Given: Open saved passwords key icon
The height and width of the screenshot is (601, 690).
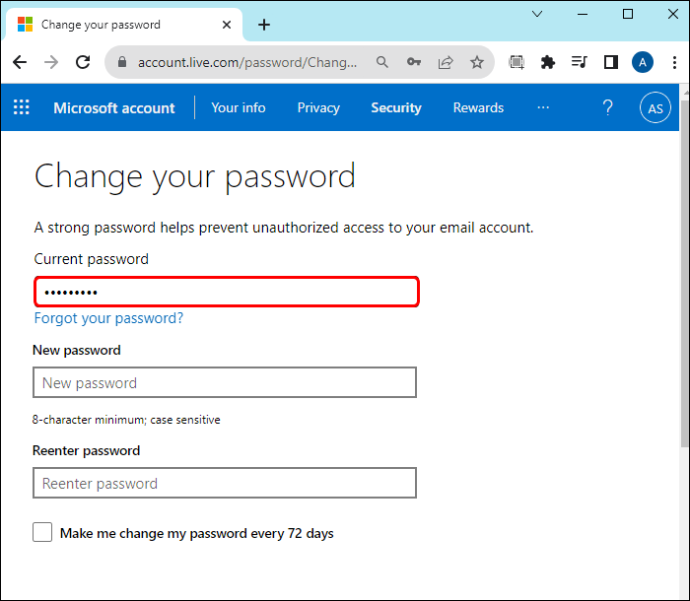Looking at the screenshot, I should [414, 62].
